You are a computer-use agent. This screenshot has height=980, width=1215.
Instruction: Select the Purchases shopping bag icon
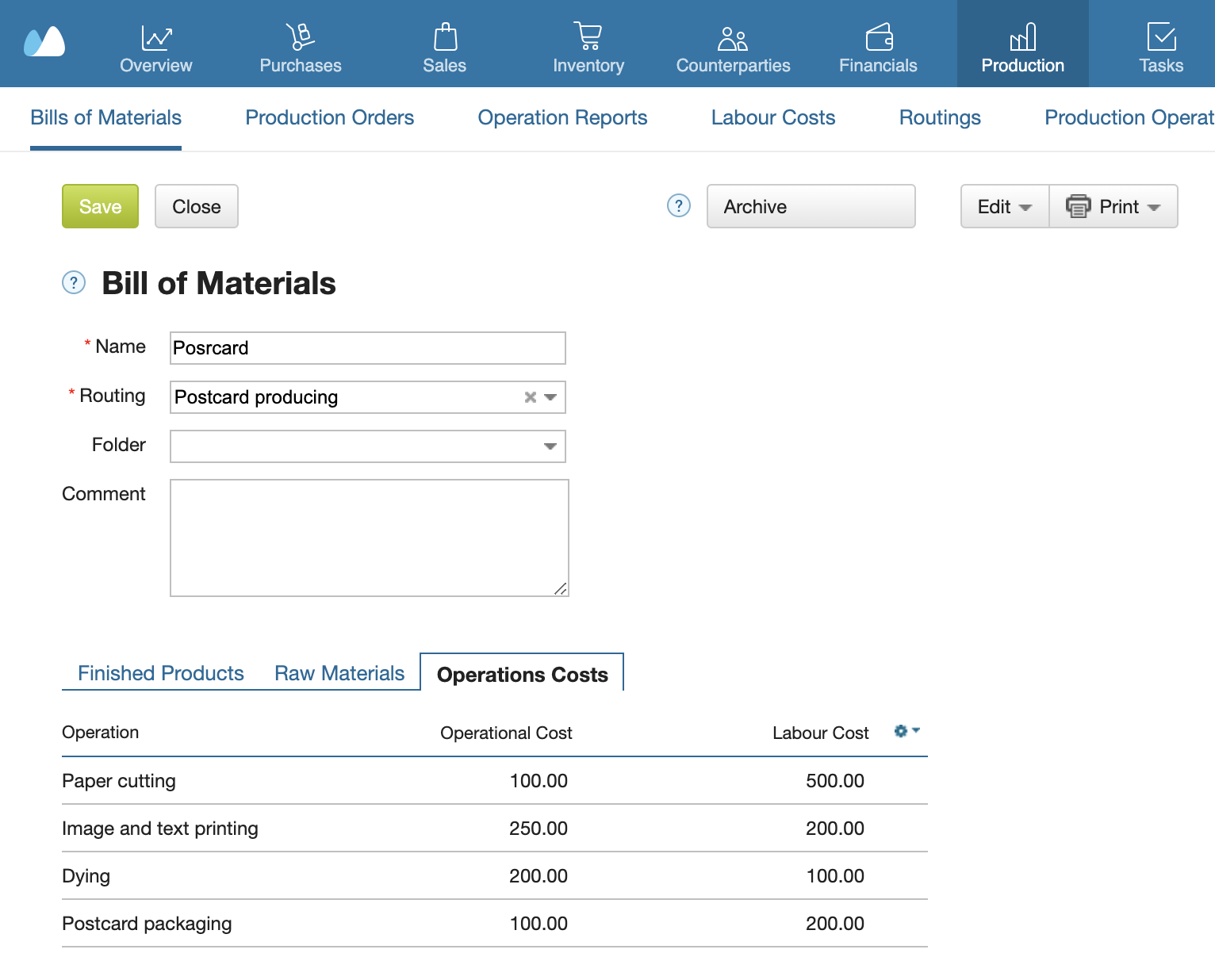(300, 36)
